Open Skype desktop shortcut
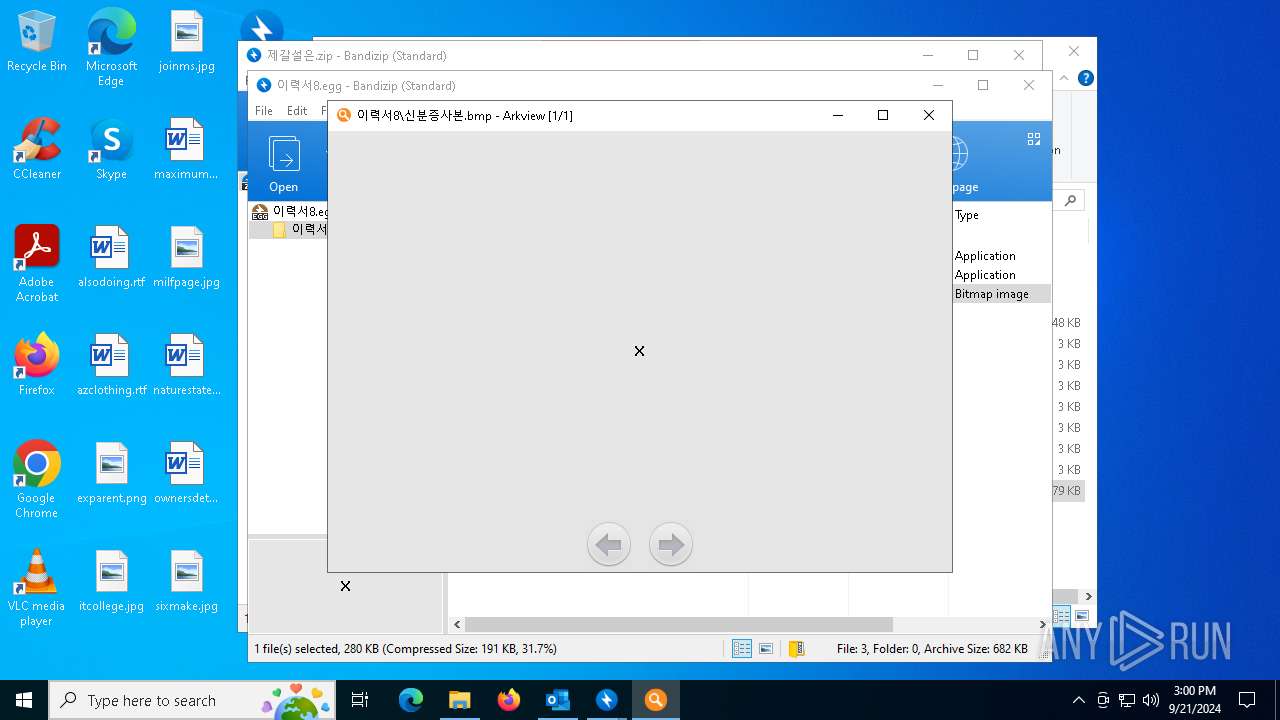 click(x=111, y=149)
